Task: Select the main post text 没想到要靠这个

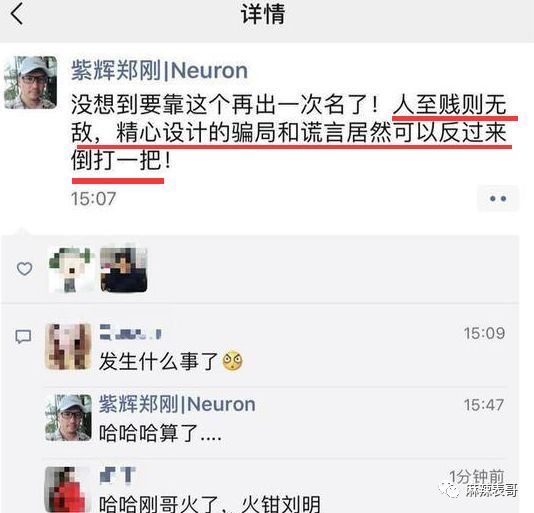Action: coord(289,132)
